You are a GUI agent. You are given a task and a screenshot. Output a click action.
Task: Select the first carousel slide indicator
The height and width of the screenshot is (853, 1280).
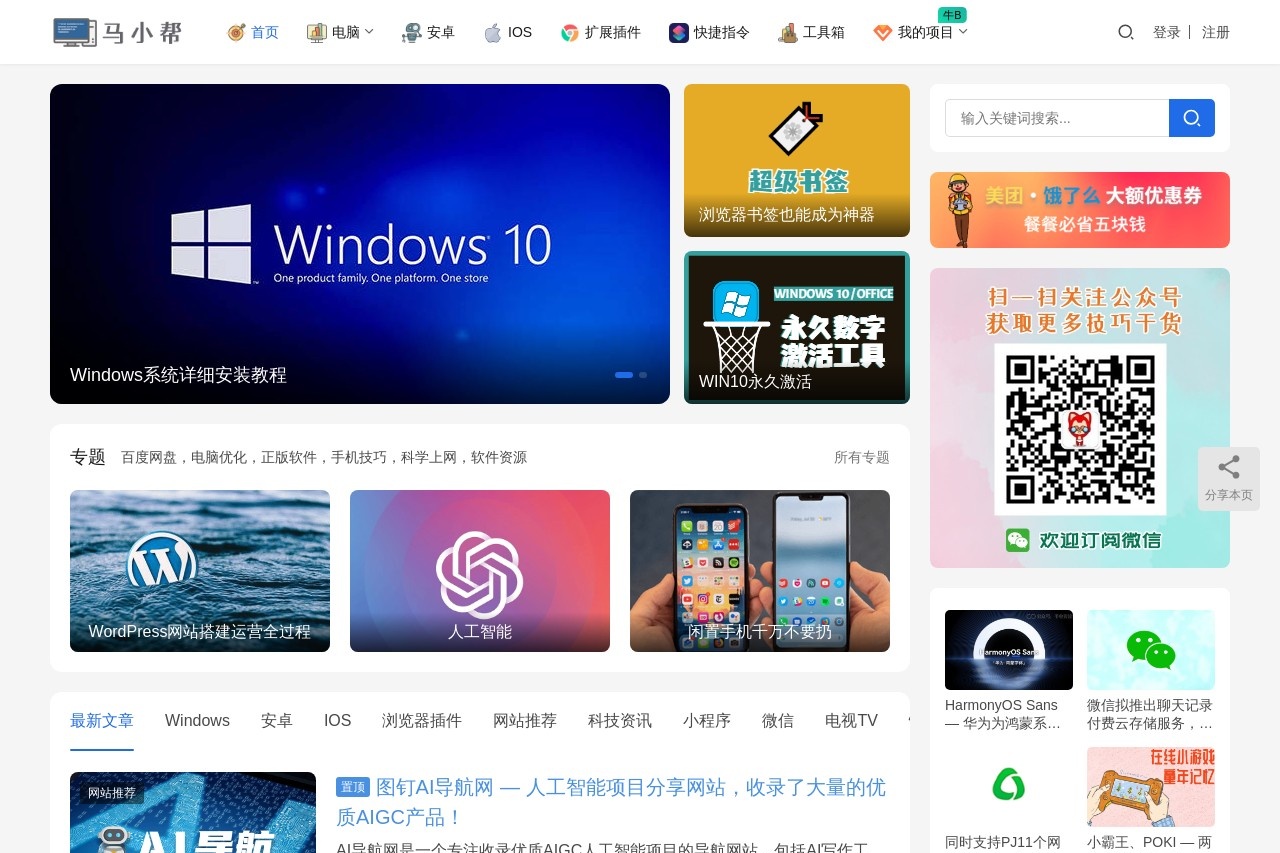[x=624, y=375]
